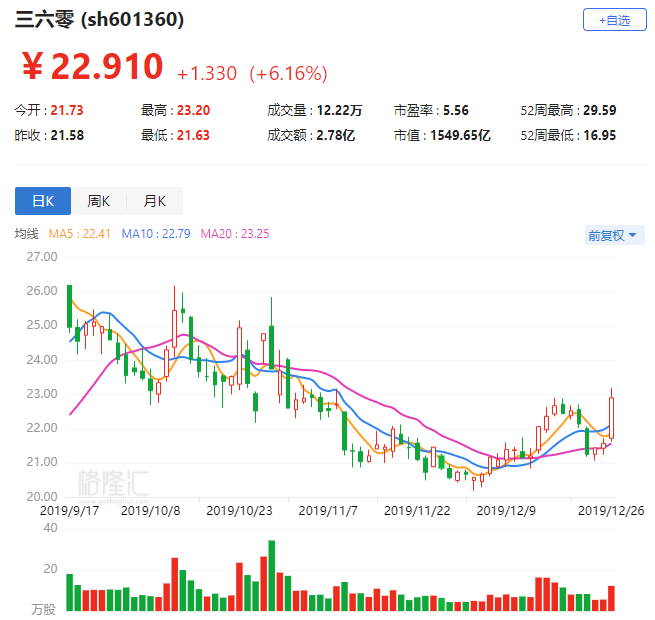Click the last red candlestick on 12/26
Image resolution: width=655 pixels, height=620 pixels.
[612, 417]
